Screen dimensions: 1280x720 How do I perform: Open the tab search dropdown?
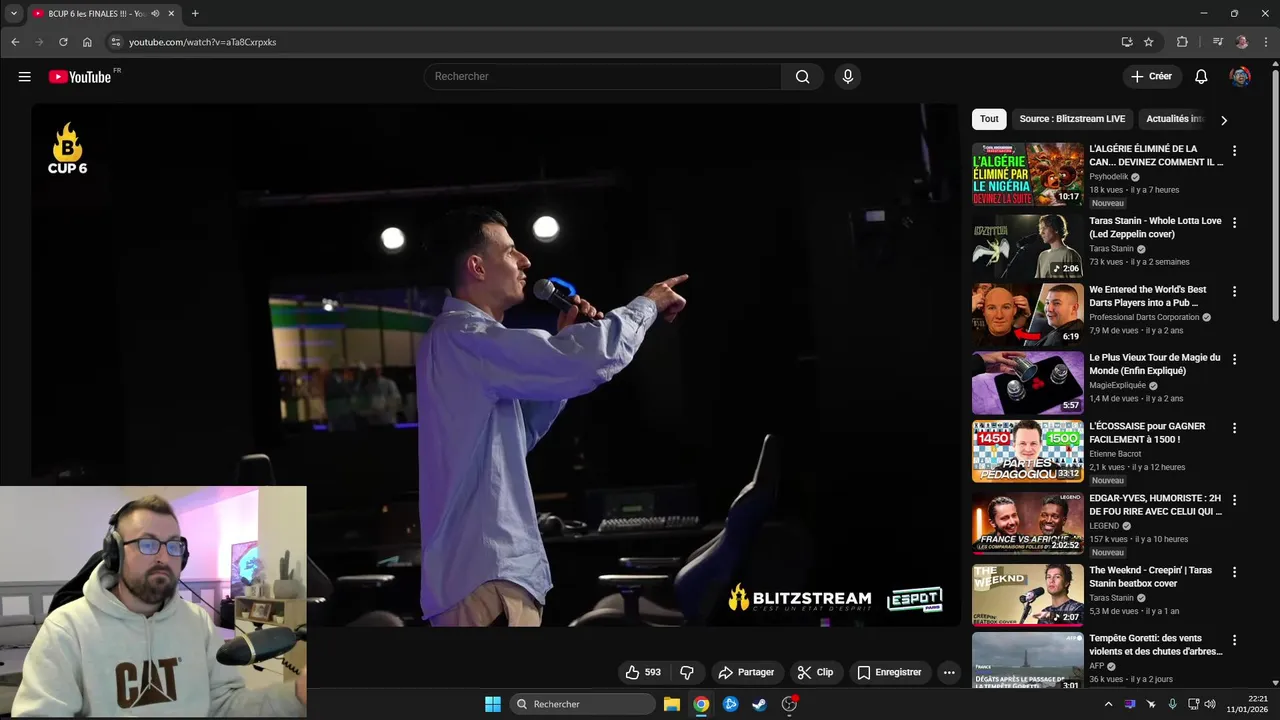14,14
